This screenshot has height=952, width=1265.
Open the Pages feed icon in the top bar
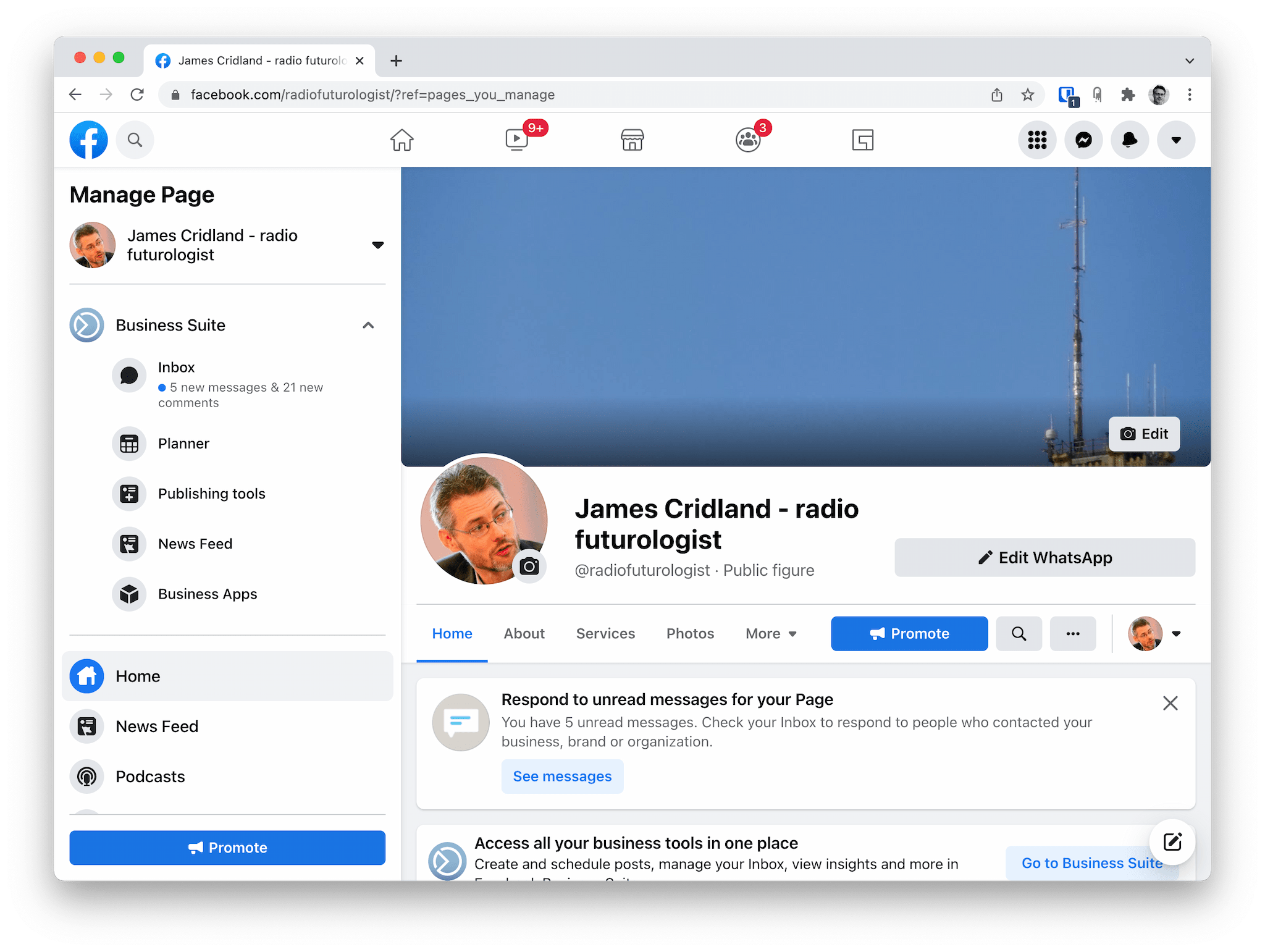863,140
